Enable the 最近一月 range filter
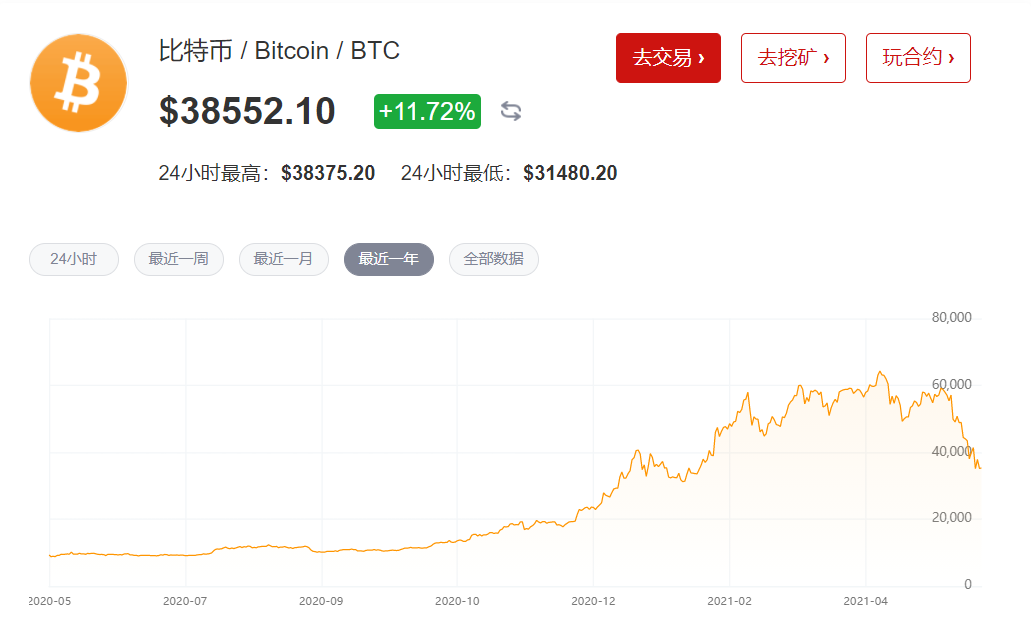 283,259
